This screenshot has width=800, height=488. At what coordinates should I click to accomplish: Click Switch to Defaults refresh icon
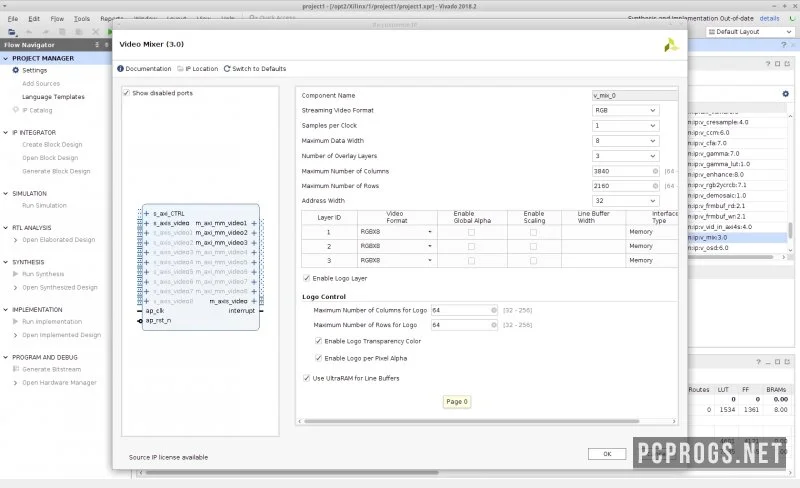pyautogui.click(x=227, y=68)
